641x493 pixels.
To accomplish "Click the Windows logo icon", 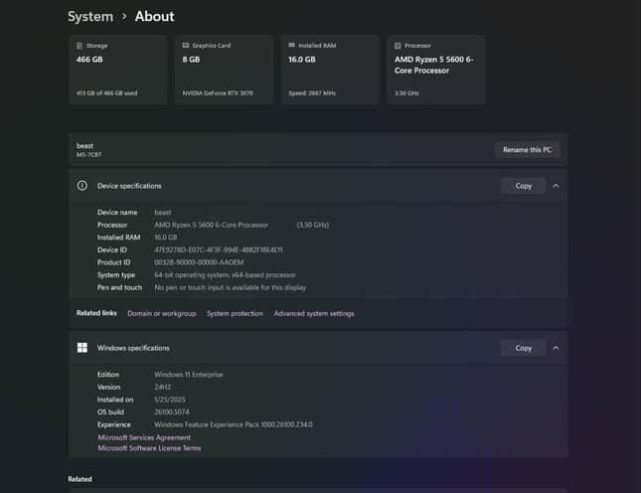I will click(x=82, y=347).
